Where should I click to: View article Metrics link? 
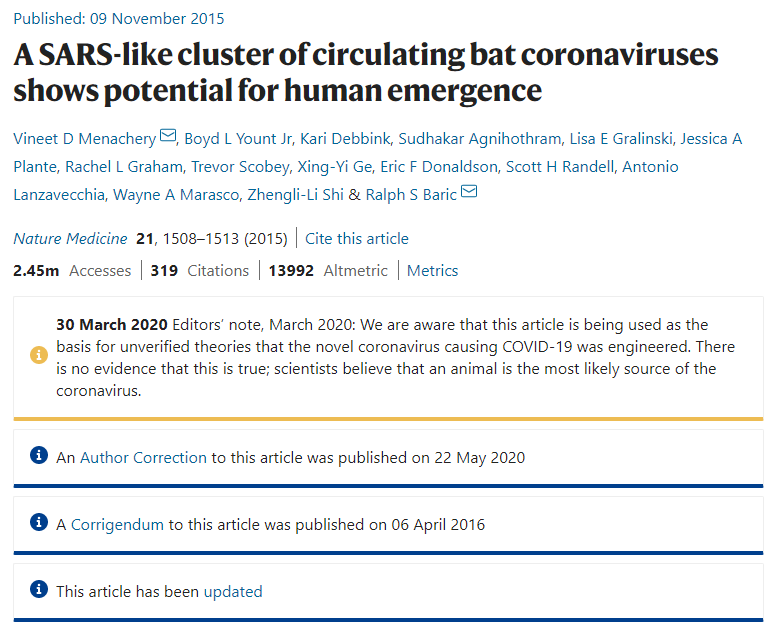coord(432,271)
